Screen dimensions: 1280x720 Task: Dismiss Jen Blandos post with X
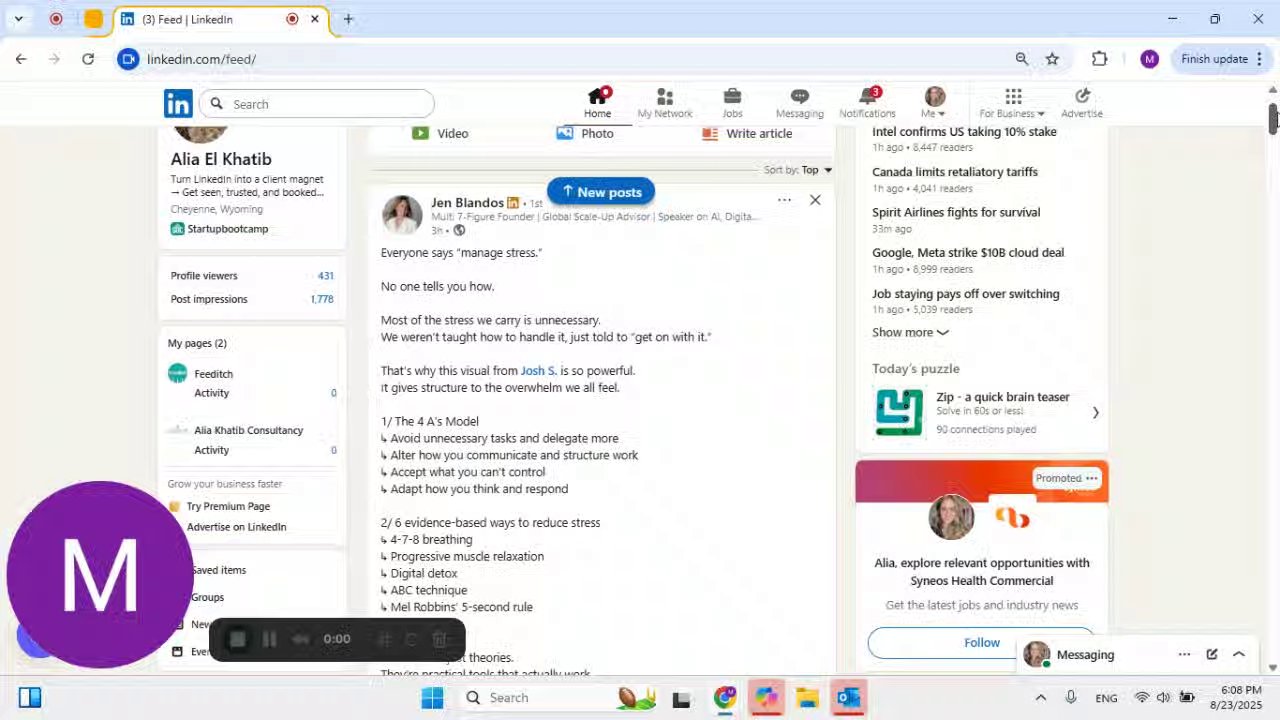(x=815, y=200)
